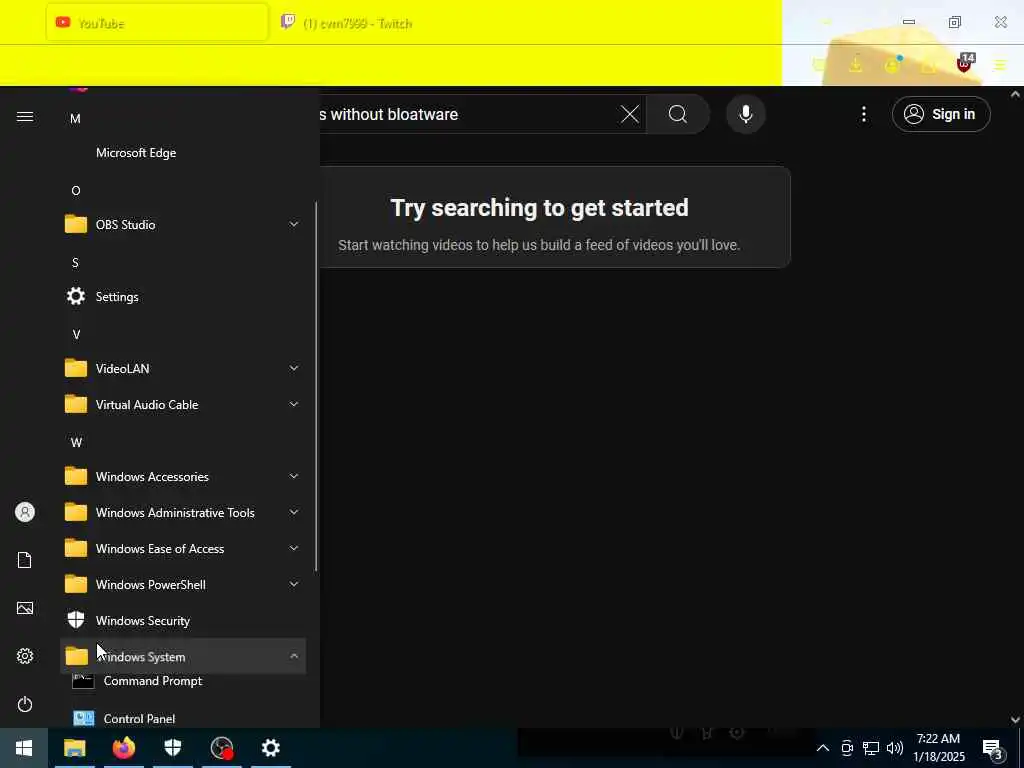Launch Command Prompt

(183, 681)
